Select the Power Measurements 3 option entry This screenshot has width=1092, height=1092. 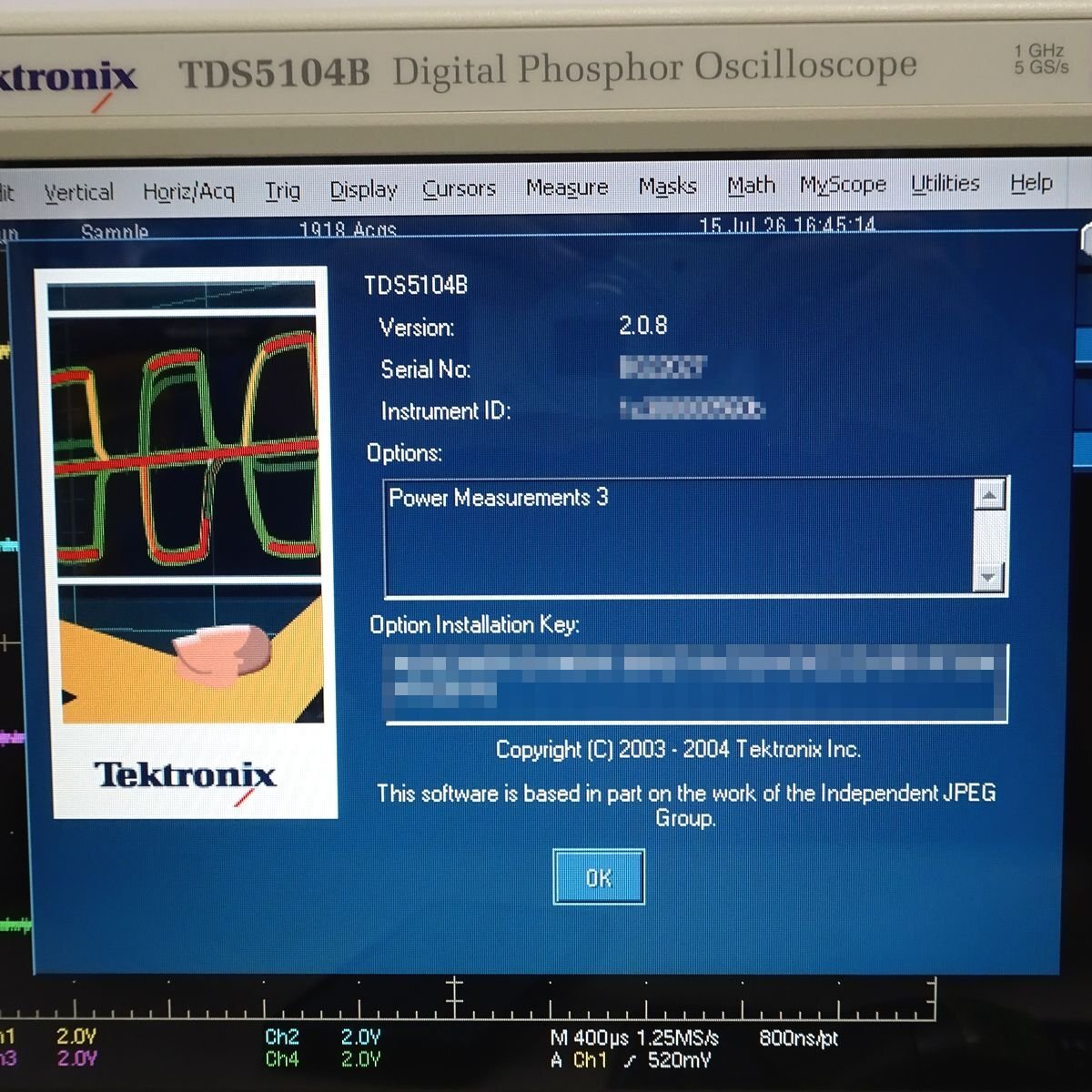[x=499, y=498]
